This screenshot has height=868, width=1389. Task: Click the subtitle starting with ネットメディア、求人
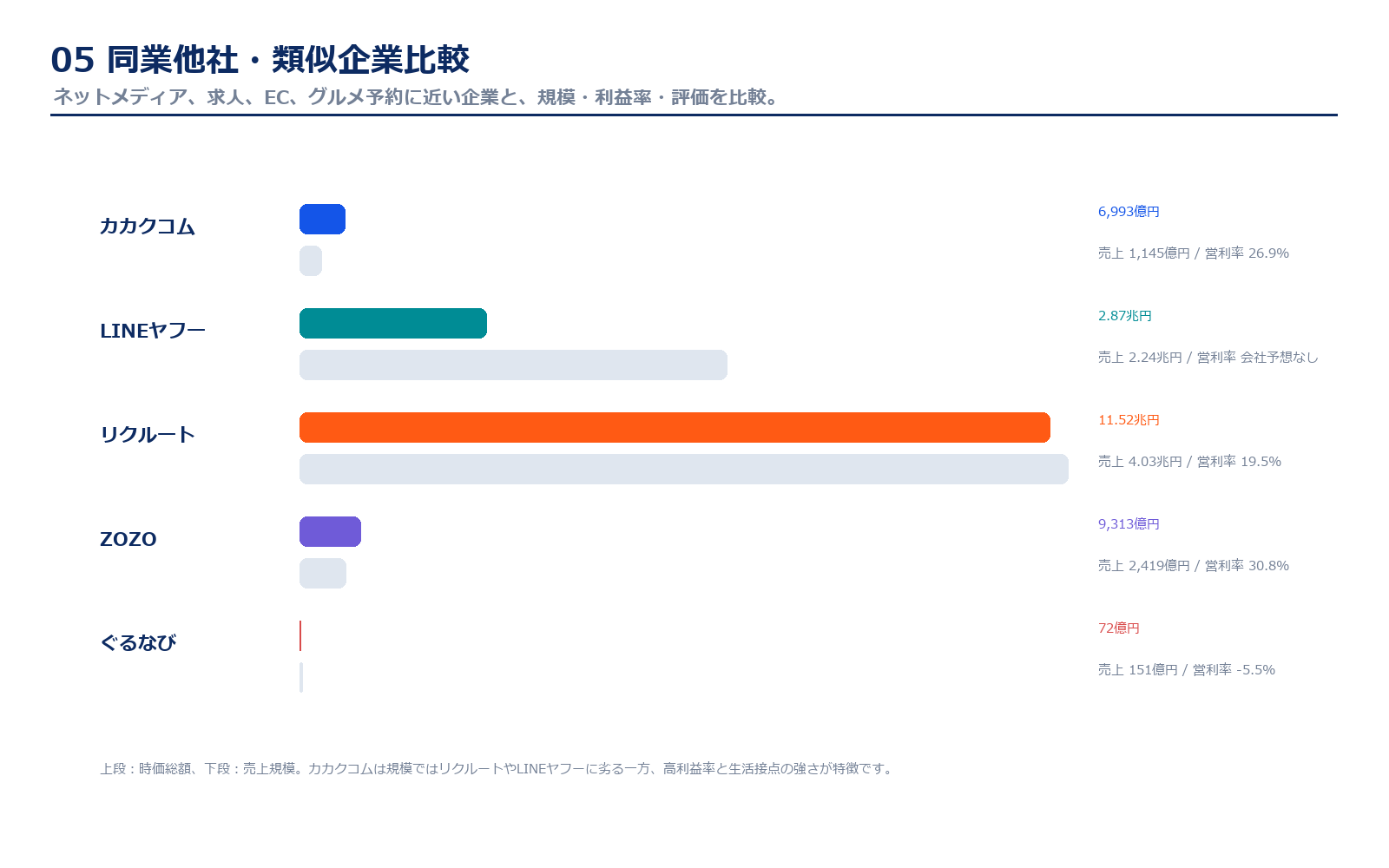tap(416, 97)
